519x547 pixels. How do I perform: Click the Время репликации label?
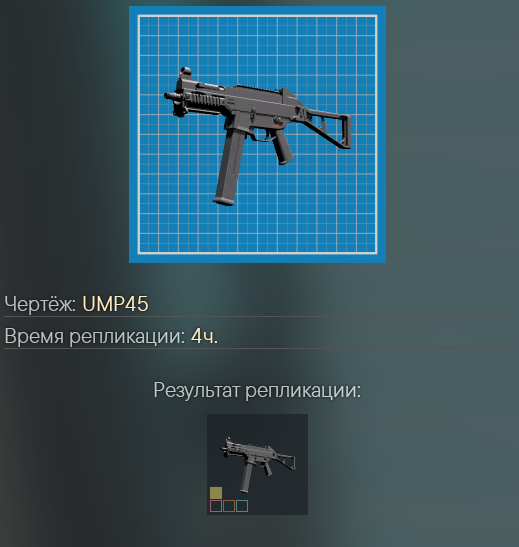point(95,336)
